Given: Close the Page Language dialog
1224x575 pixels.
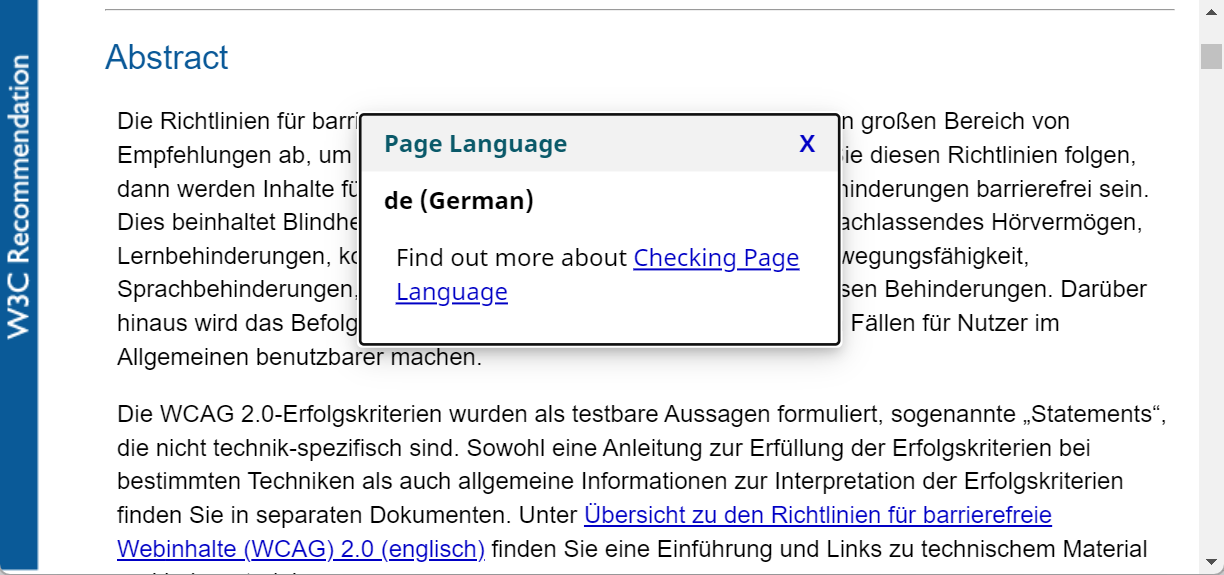Looking at the screenshot, I should pos(807,144).
